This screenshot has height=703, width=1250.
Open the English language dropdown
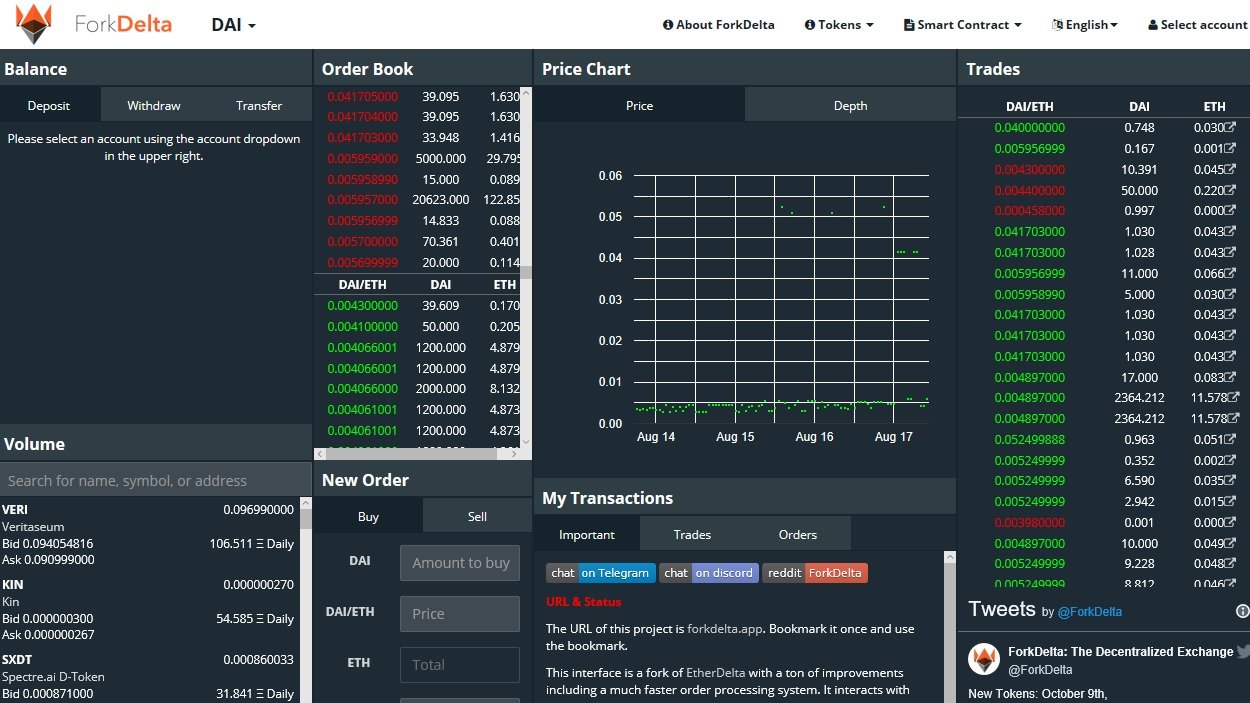(x=1085, y=25)
